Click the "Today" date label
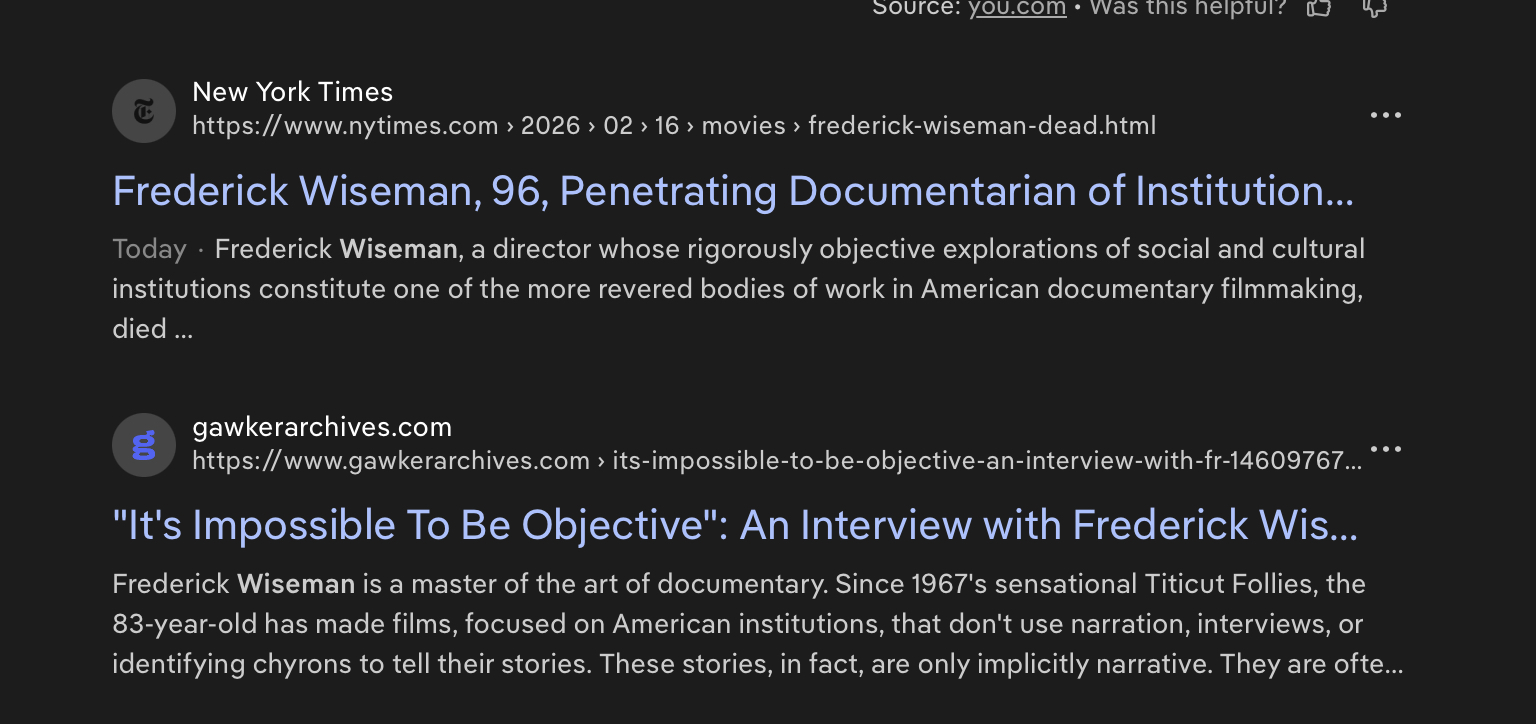Screen dimensions: 1536x724 coord(149,249)
